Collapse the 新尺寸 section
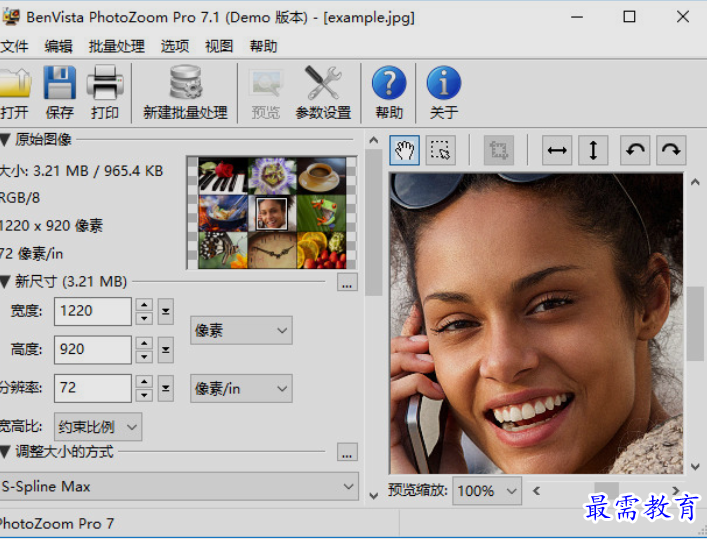This screenshot has width=707, height=539. 5,282
